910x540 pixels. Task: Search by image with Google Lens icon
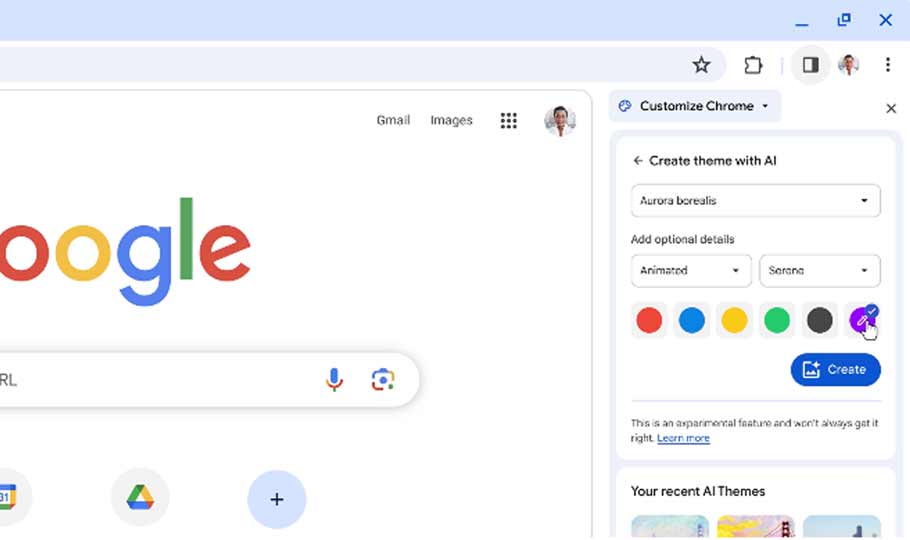point(383,380)
